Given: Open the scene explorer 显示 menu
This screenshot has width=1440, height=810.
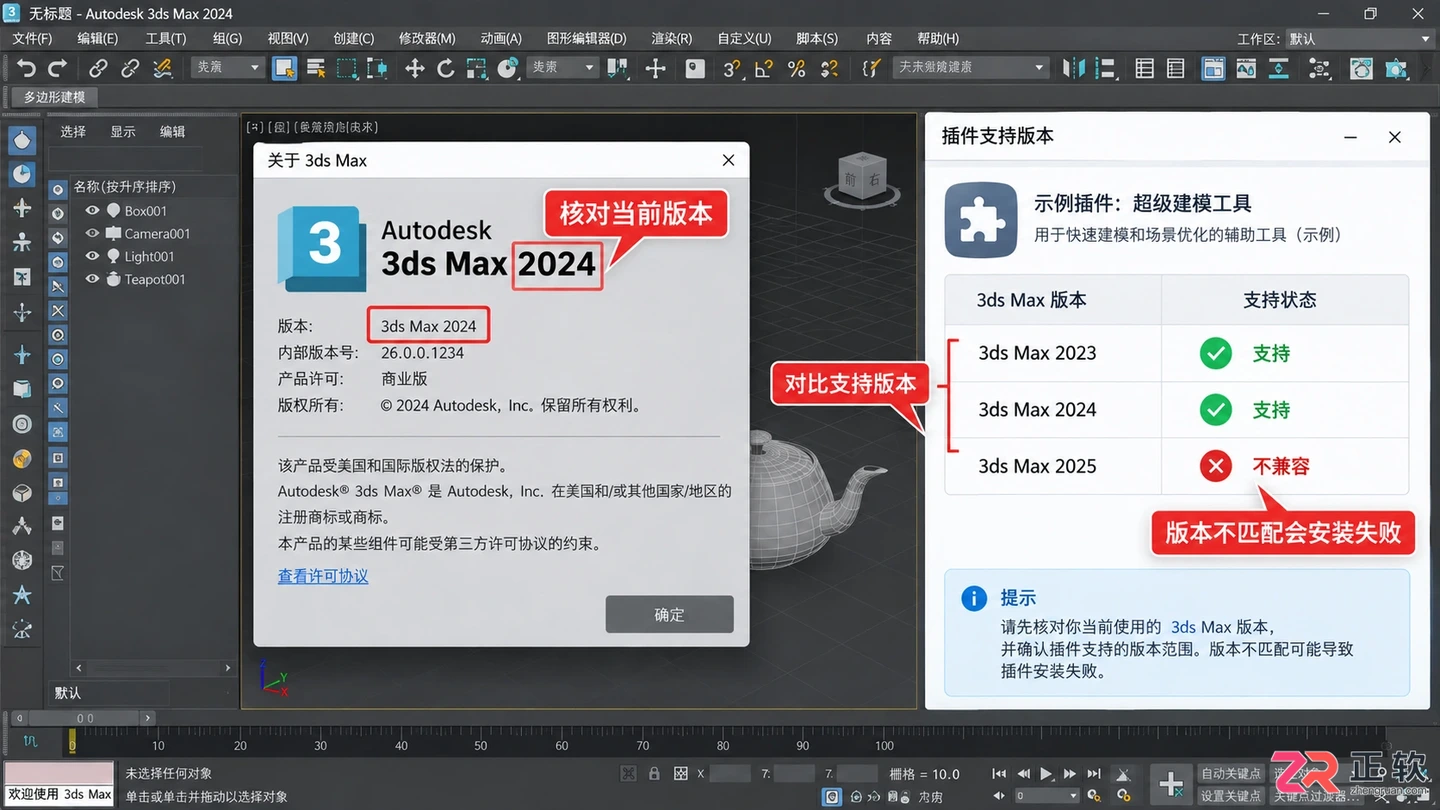Looking at the screenshot, I should pos(123,131).
